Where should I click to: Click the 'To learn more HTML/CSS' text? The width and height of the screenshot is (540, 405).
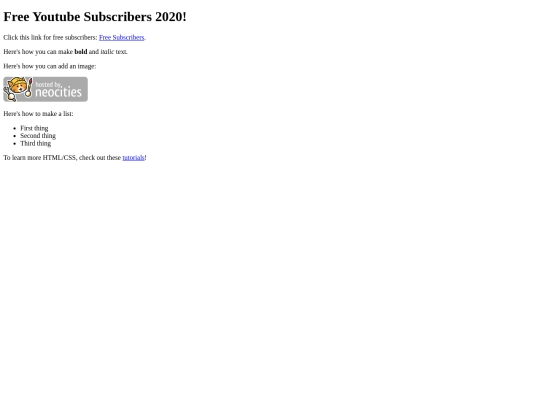click(x=40, y=158)
